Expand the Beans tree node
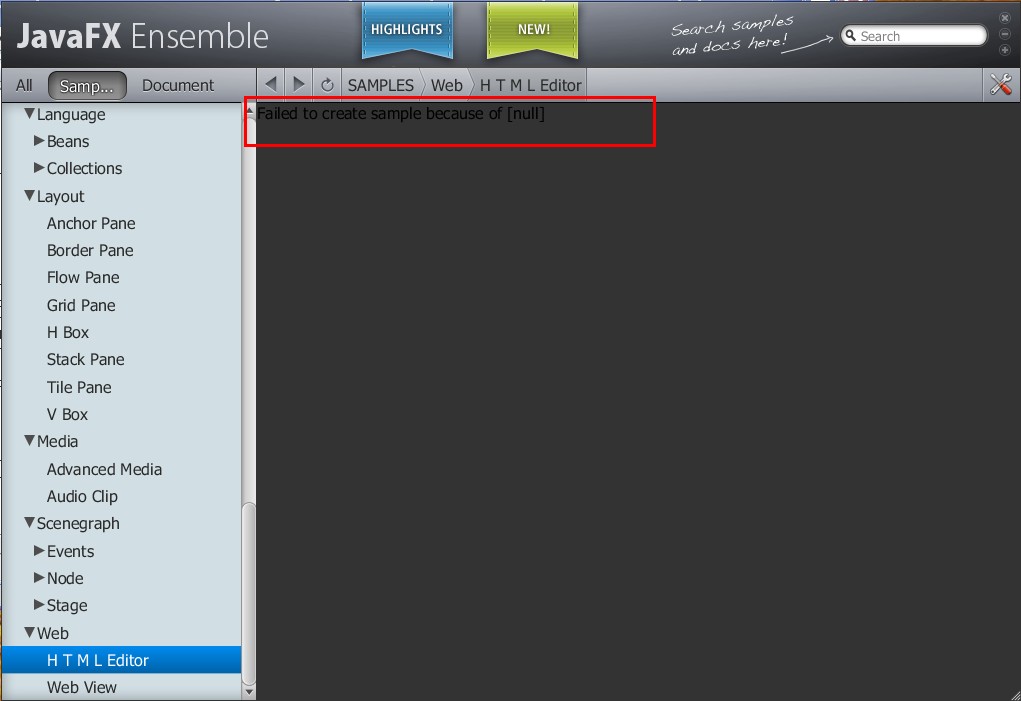 pos(39,141)
